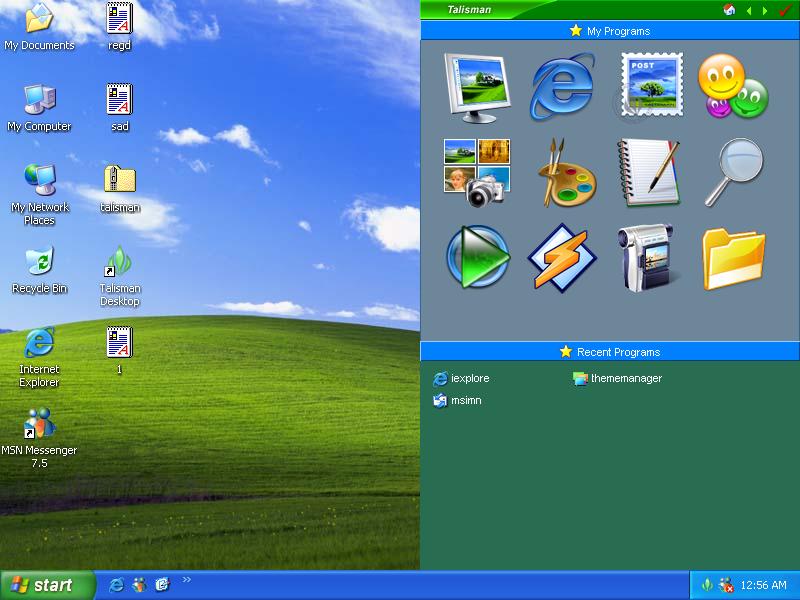This screenshot has height=600, width=800.
Task: Select Talisman Desktop shortcut icon
Action: [x=119, y=277]
